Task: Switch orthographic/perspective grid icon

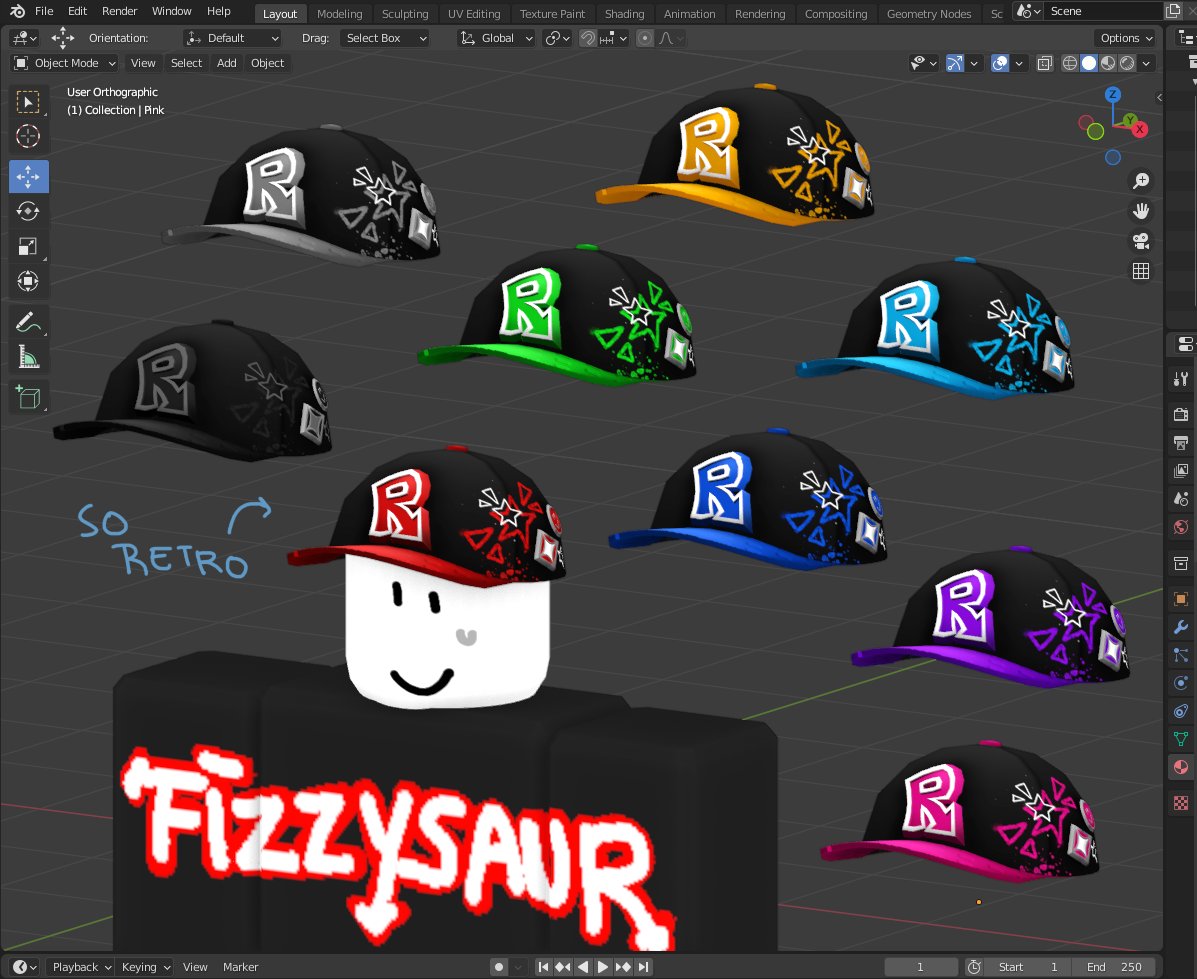Action: click(1141, 271)
